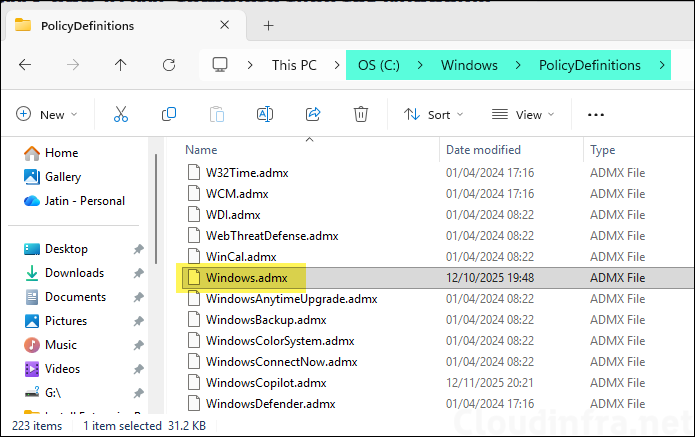Image resolution: width=695 pixels, height=437 pixels.
Task: Select WindowsBackup.admx file
Action: (266, 320)
